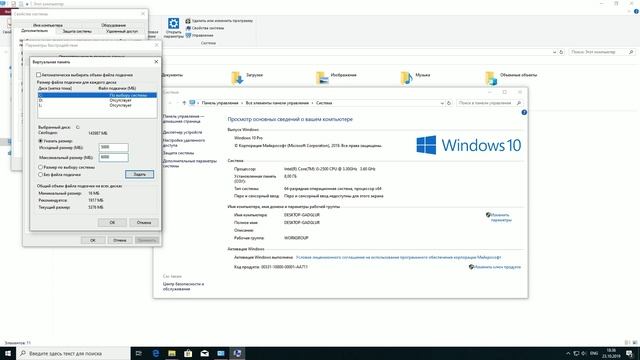Viewport: 640px width, 360px height.
Task: Select the 'Указать размер' radio button
Action: pyautogui.click(x=40, y=141)
